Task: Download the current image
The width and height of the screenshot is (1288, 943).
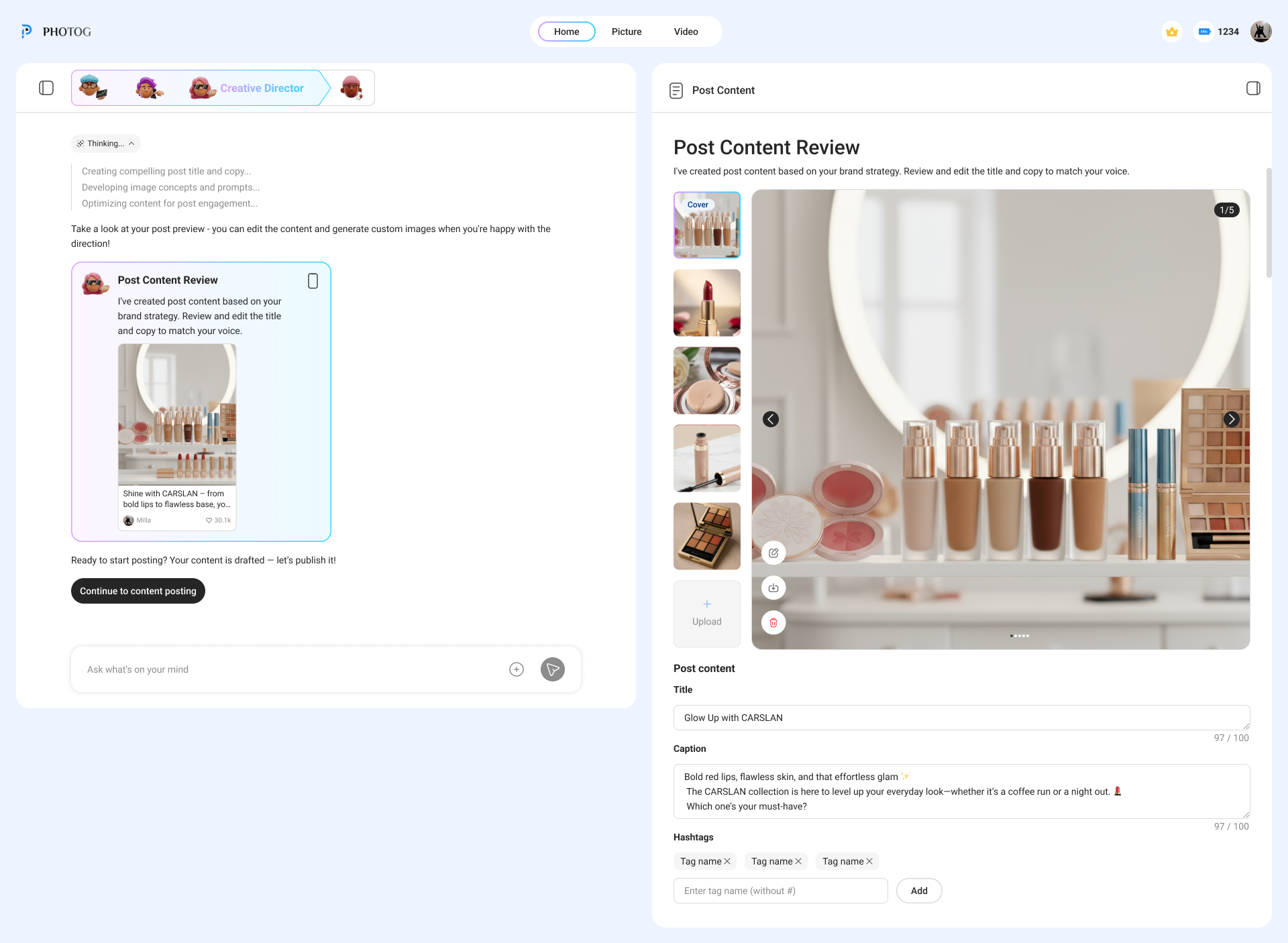Action: (773, 588)
